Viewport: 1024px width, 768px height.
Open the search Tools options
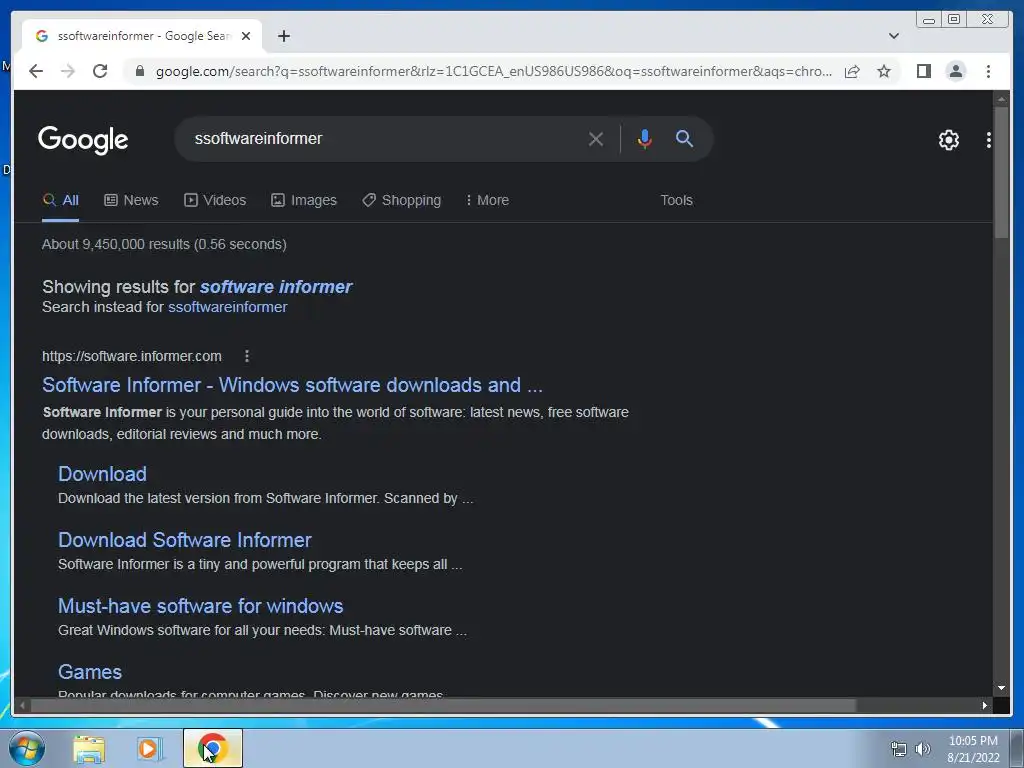676,200
